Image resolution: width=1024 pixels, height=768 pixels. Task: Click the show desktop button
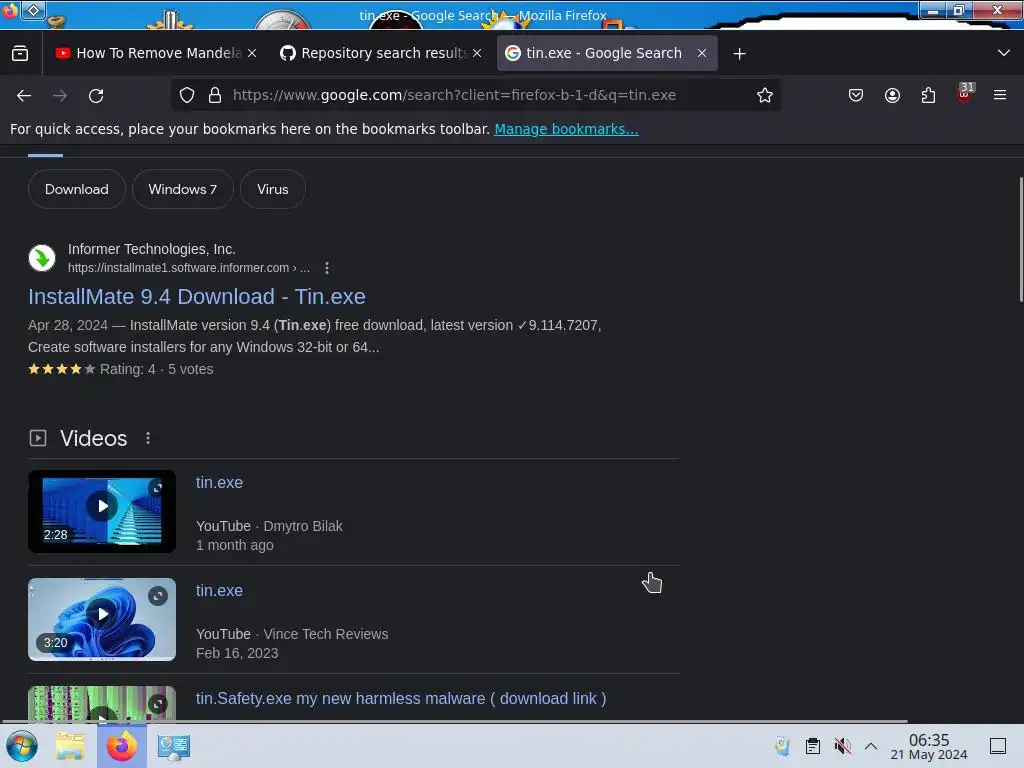coord(998,746)
